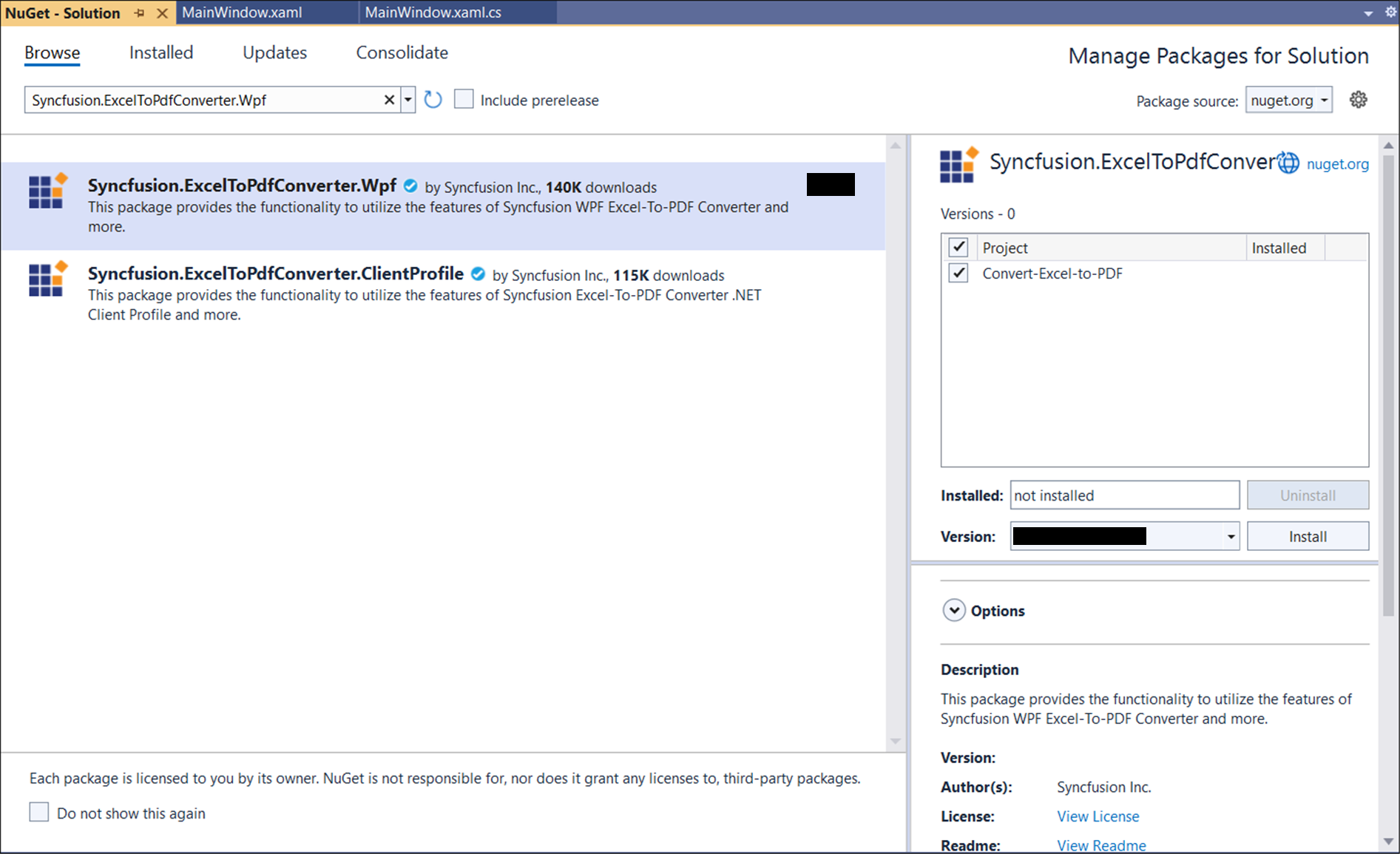Click the window options gear at tab strip
The height and width of the screenshot is (854, 1400).
tap(1390, 13)
